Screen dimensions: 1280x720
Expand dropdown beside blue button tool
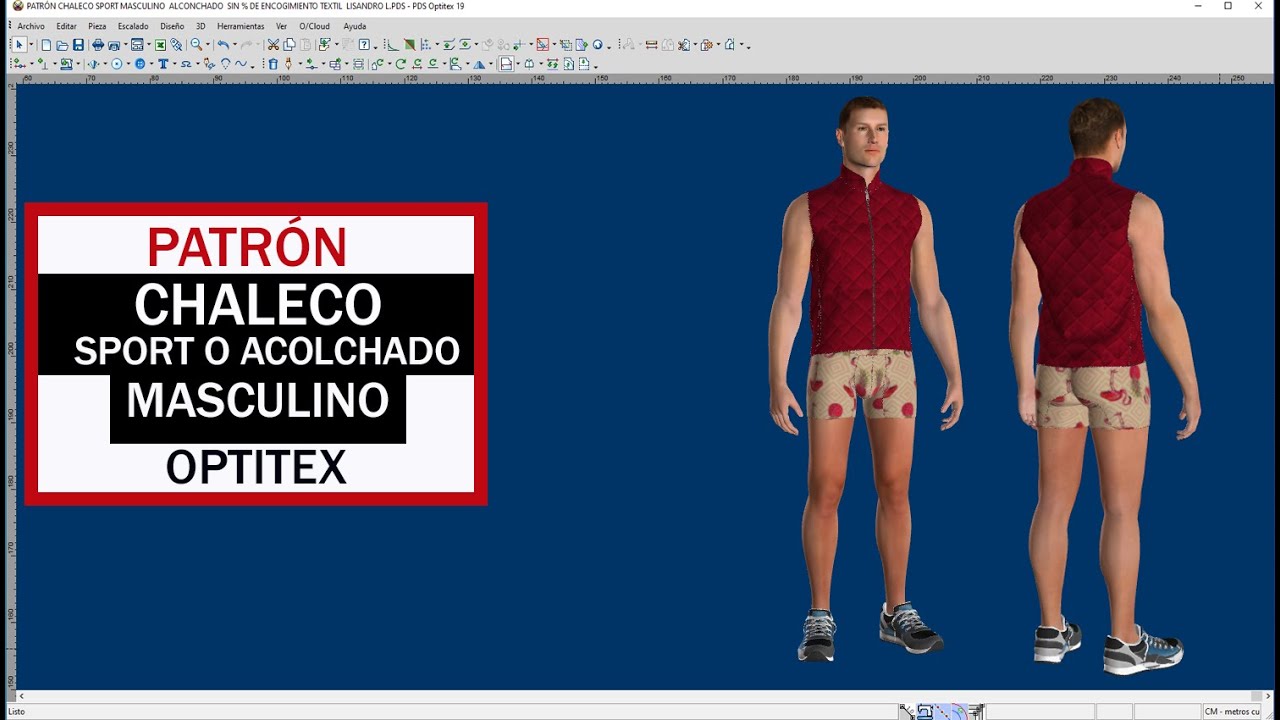pyautogui.click(x=151, y=64)
